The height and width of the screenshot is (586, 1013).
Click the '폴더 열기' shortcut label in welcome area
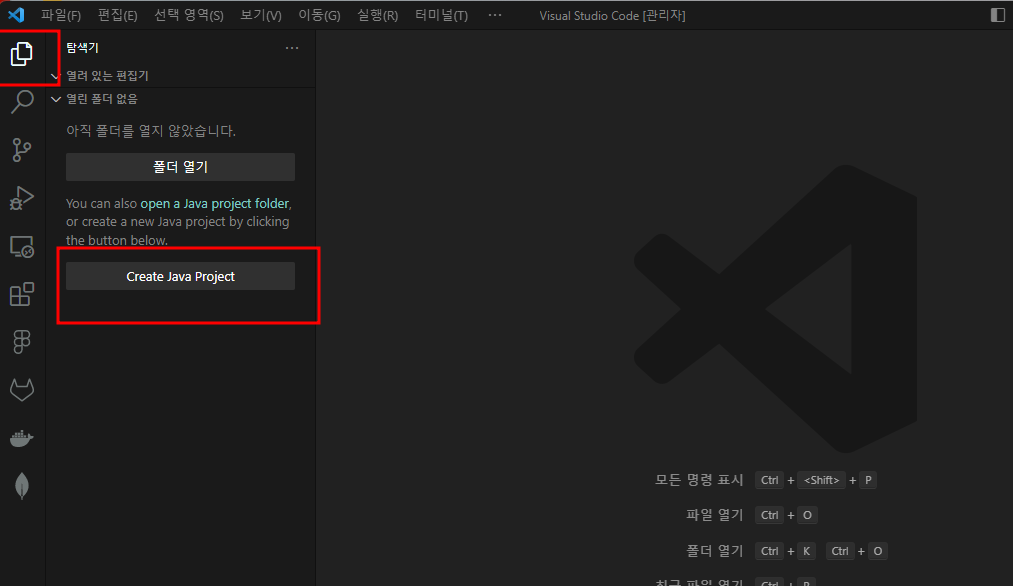(715, 551)
